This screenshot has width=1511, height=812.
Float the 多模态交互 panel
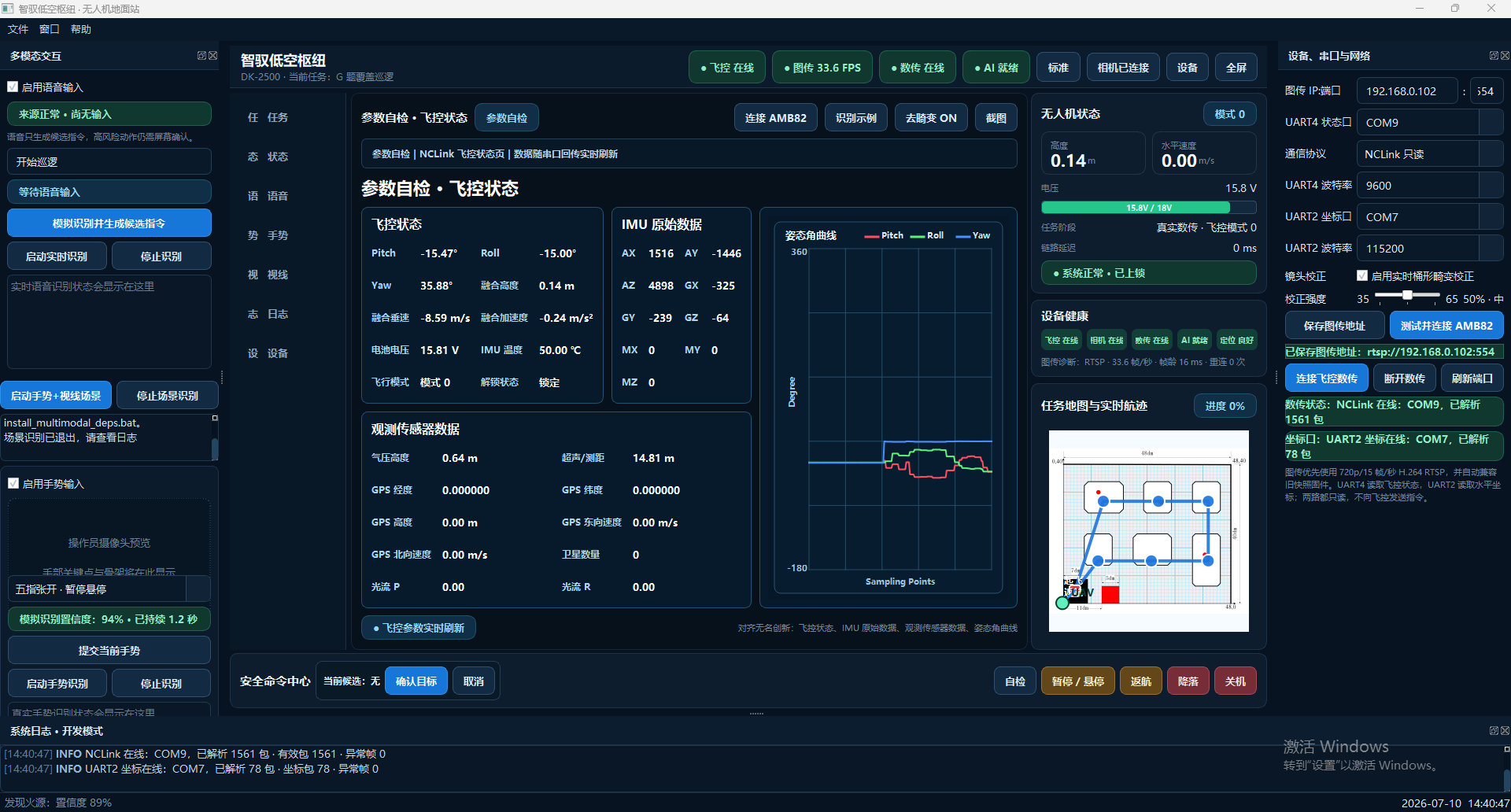click(x=201, y=56)
